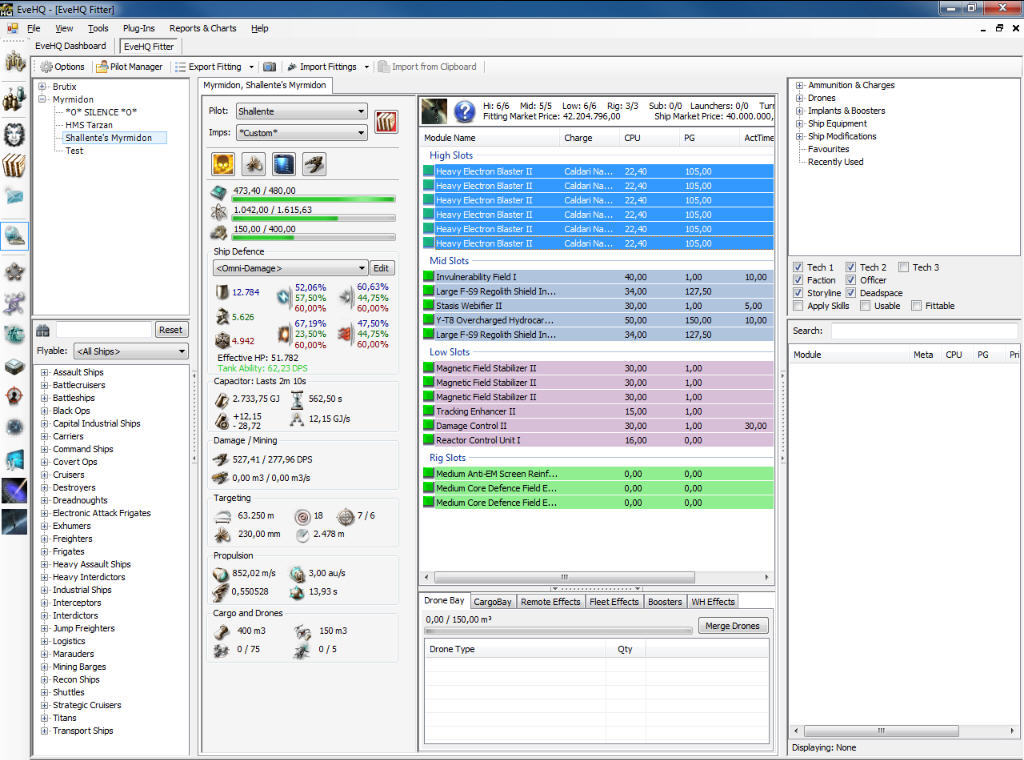Click the blue screen icon below Imps
The width and height of the screenshot is (1024, 760).
(x=284, y=164)
